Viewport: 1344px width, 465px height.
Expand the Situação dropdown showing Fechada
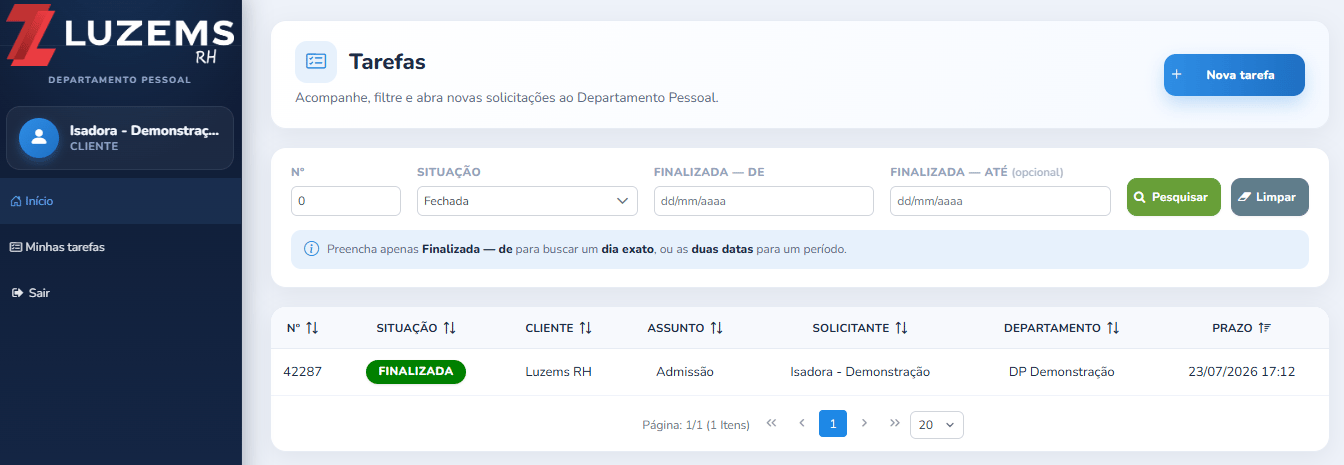527,201
